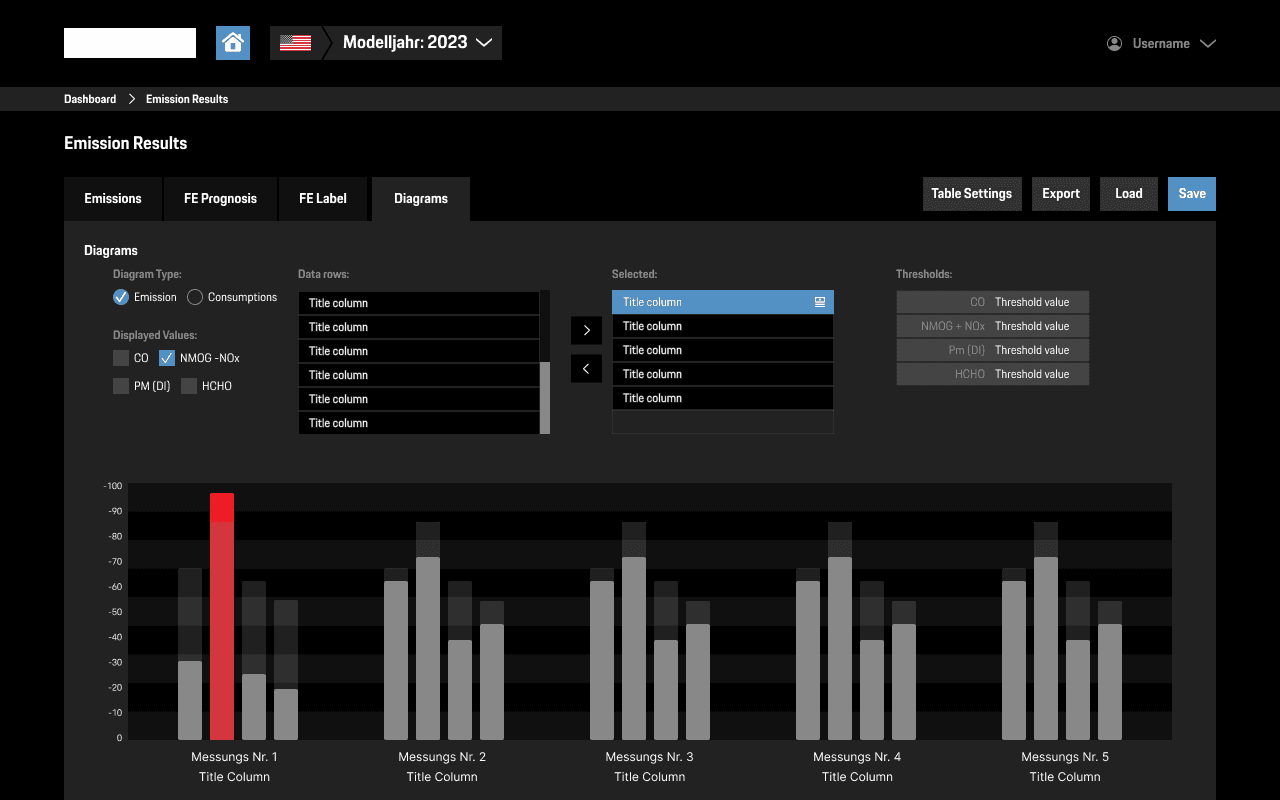The height and width of the screenshot is (800, 1280).
Task: Check the HCHO displayed value
Action: point(189,385)
